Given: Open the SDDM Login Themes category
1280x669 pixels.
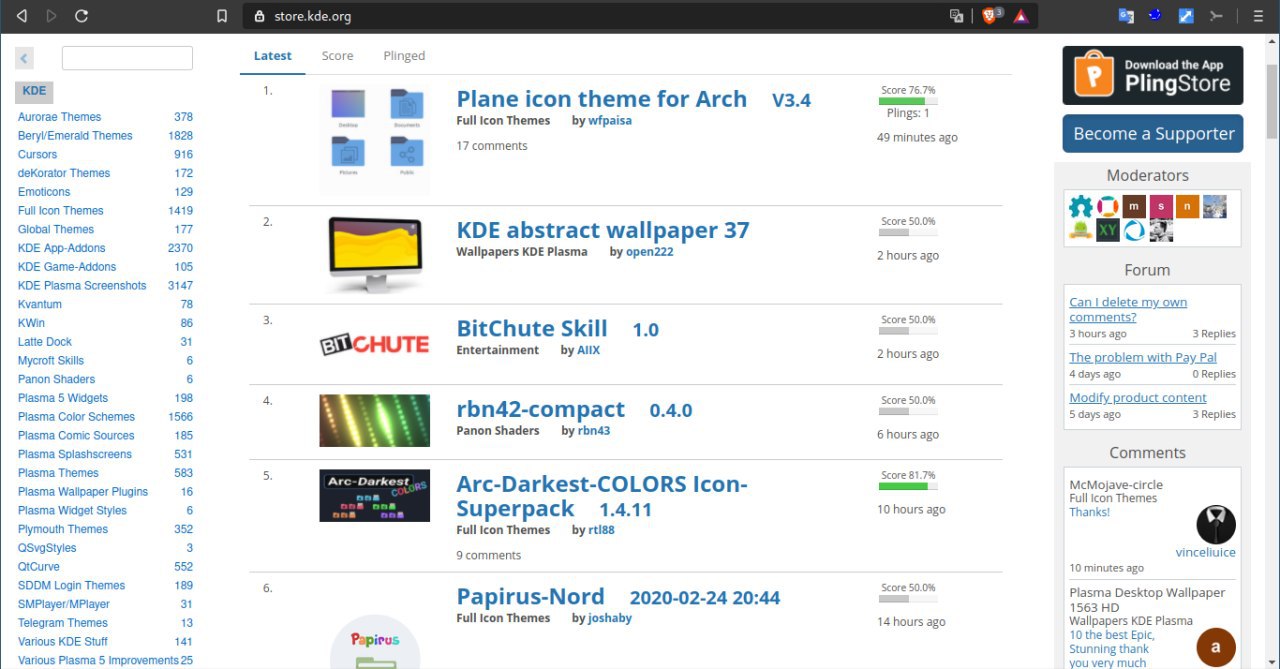Looking at the screenshot, I should 71,586.
